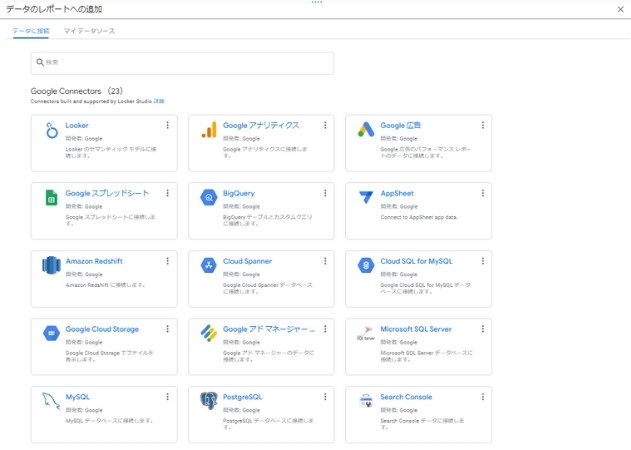Select the Google スプレッドシート connector title
This screenshot has width=631, height=450.
point(107,193)
